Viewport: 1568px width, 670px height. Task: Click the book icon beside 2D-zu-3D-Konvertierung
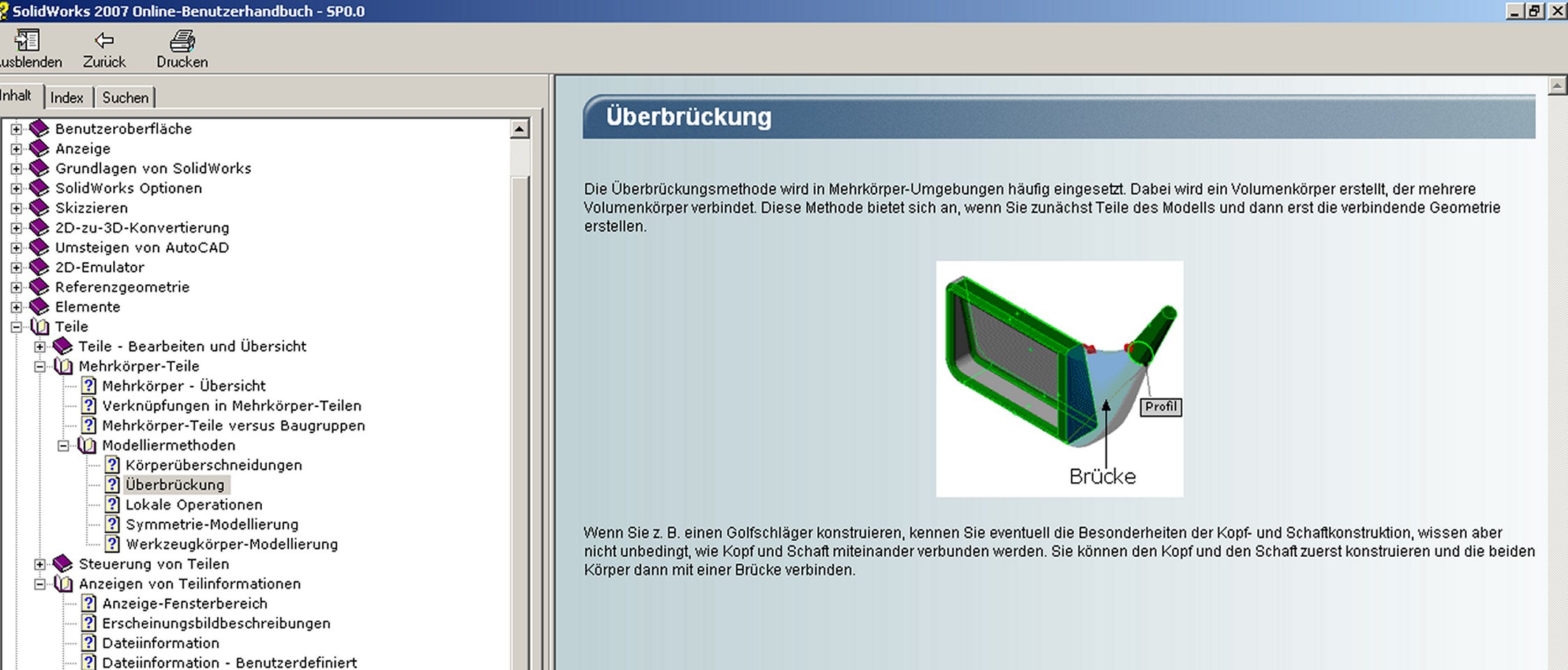39,228
